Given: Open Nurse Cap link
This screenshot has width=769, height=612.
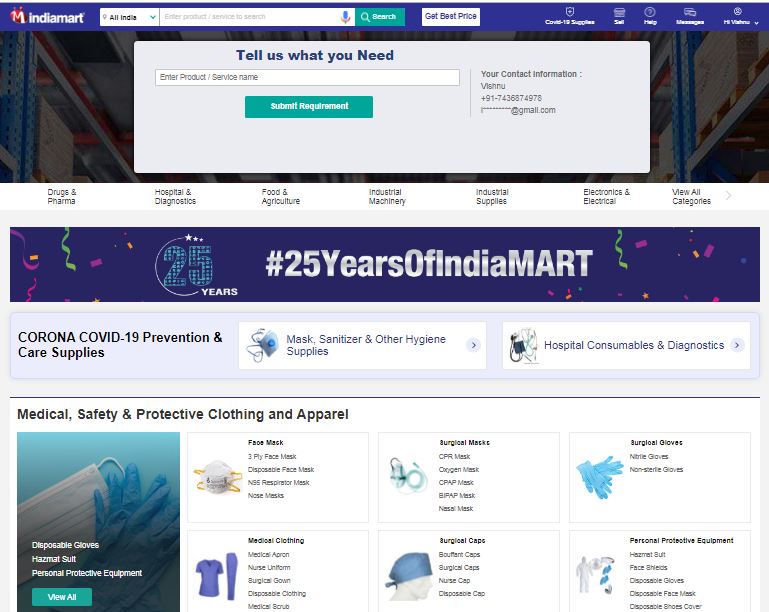Looking at the screenshot, I should click(454, 581).
